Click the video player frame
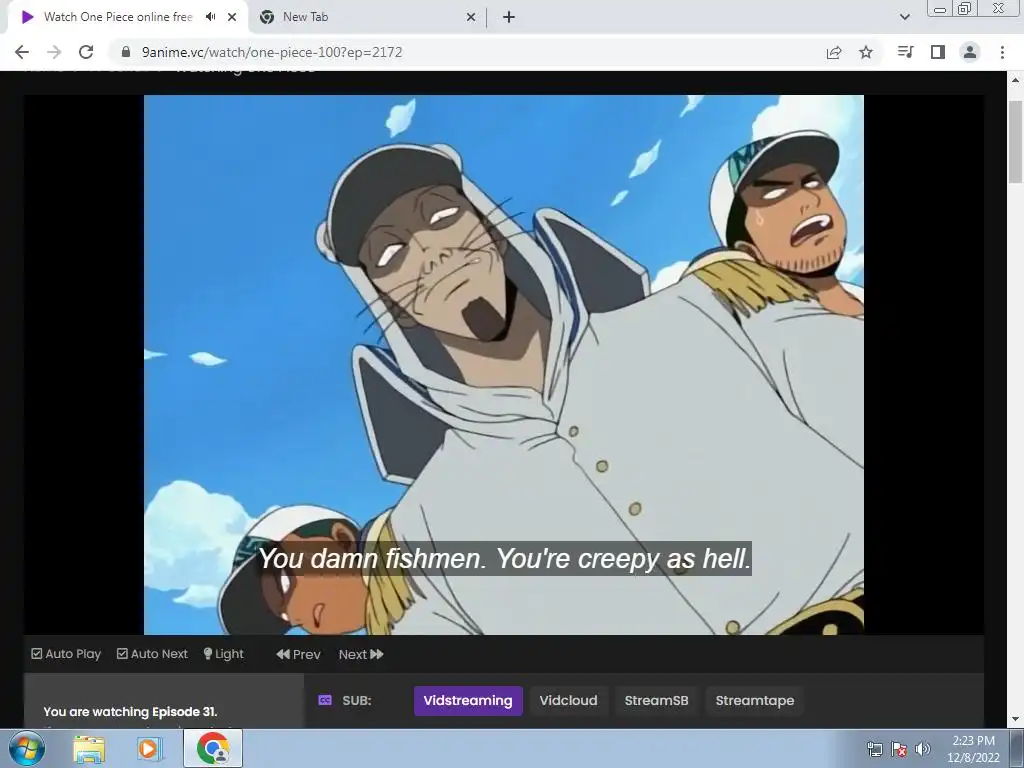This screenshot has width=1024, height=768. [x=504, y=364]
